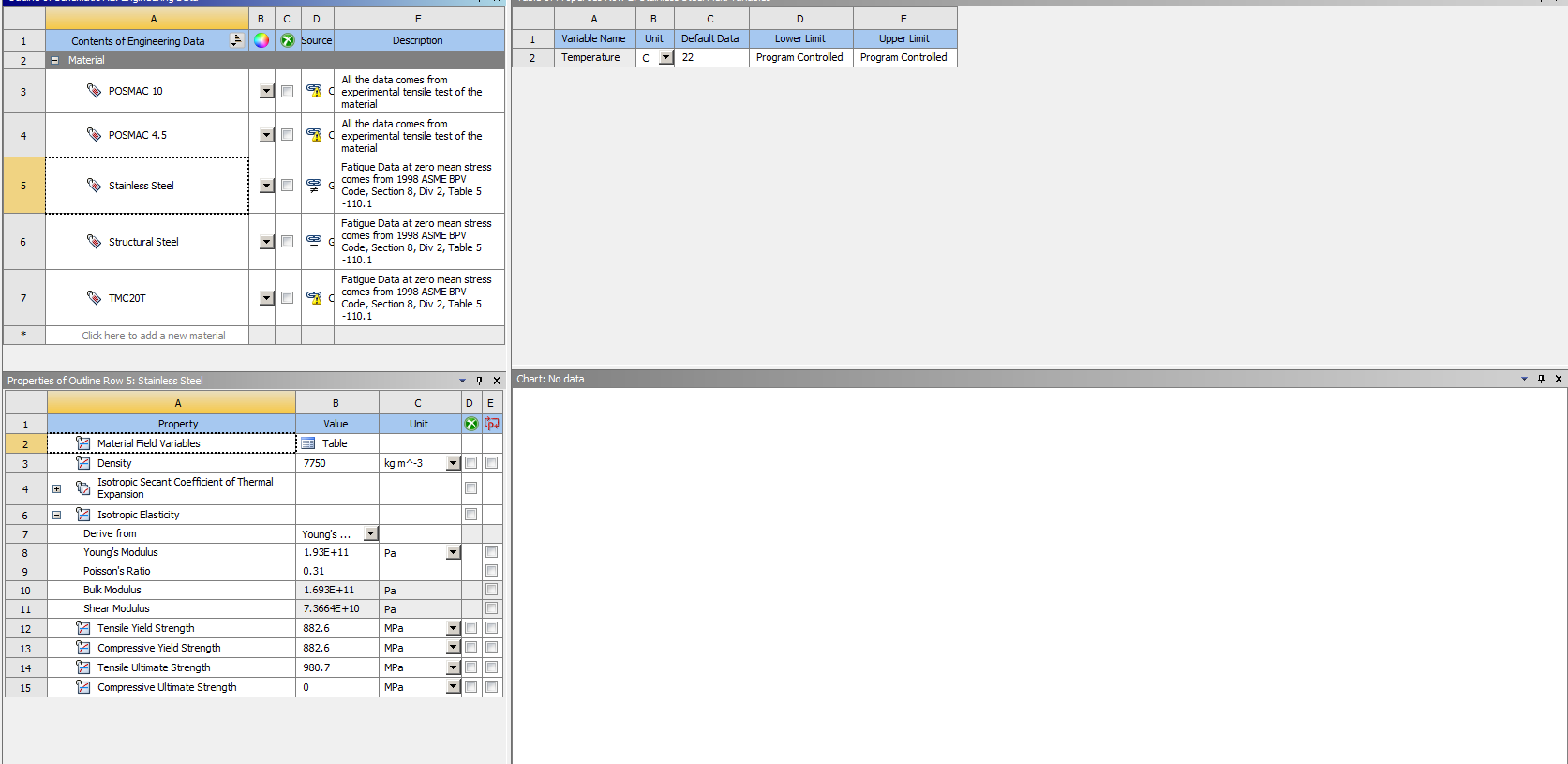
Task: Toggle the Stainless Steel row checkbox
Action: (x=287, y=186)
